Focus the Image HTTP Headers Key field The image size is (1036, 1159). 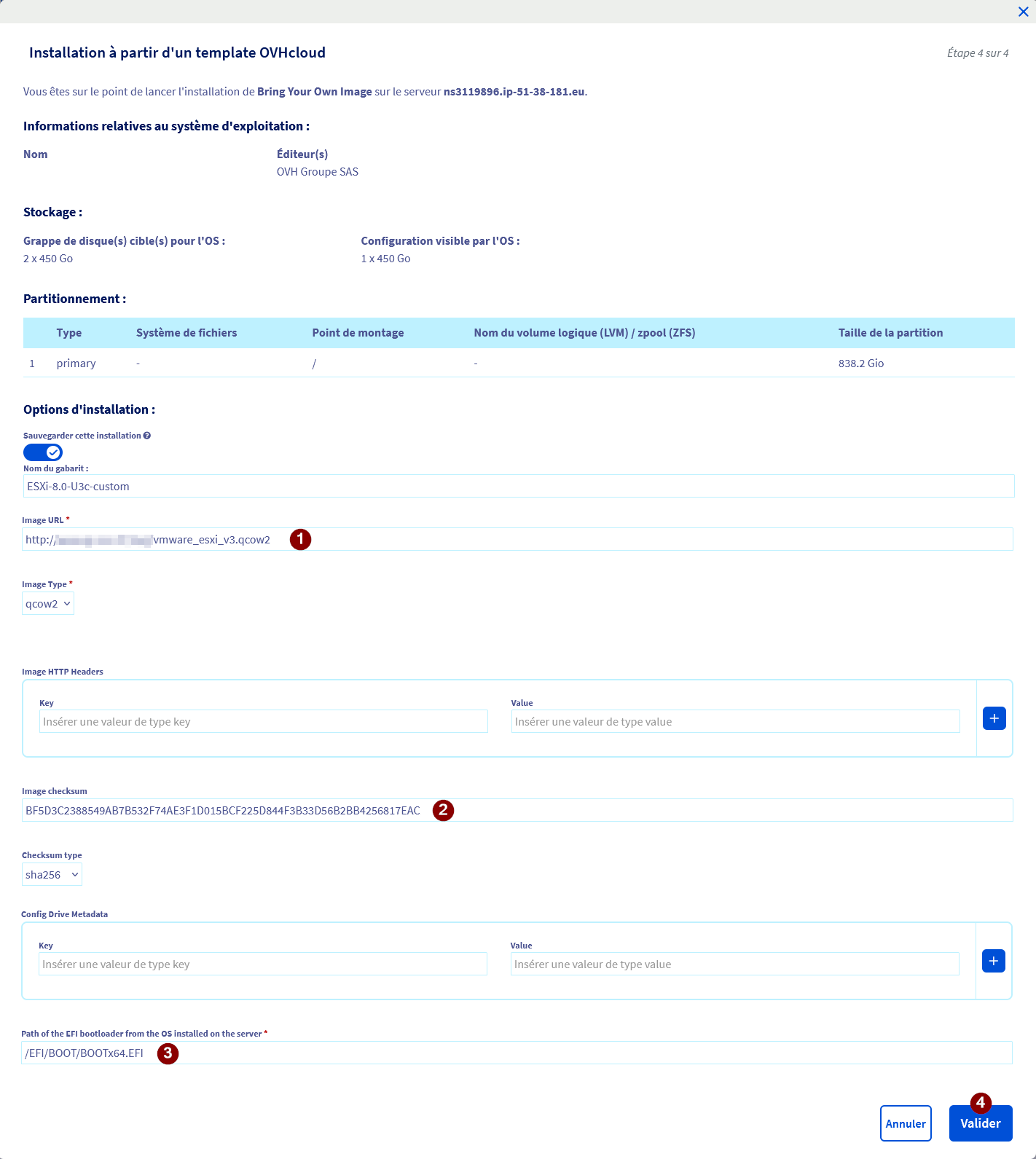click(264, 722)
